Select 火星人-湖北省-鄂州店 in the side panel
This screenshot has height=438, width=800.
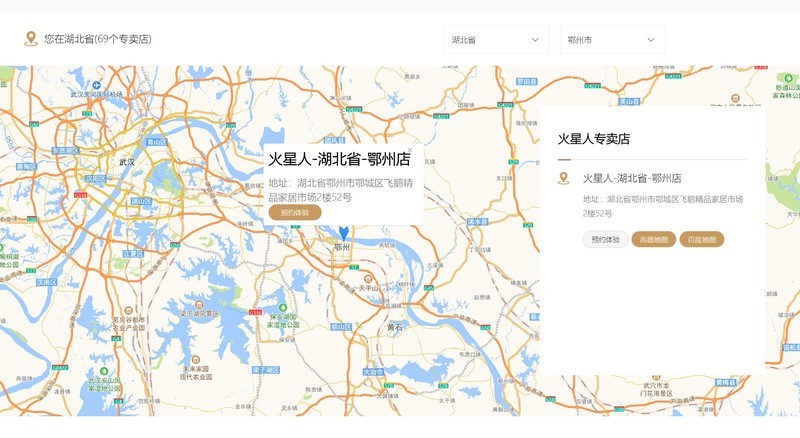click(632, 178)
